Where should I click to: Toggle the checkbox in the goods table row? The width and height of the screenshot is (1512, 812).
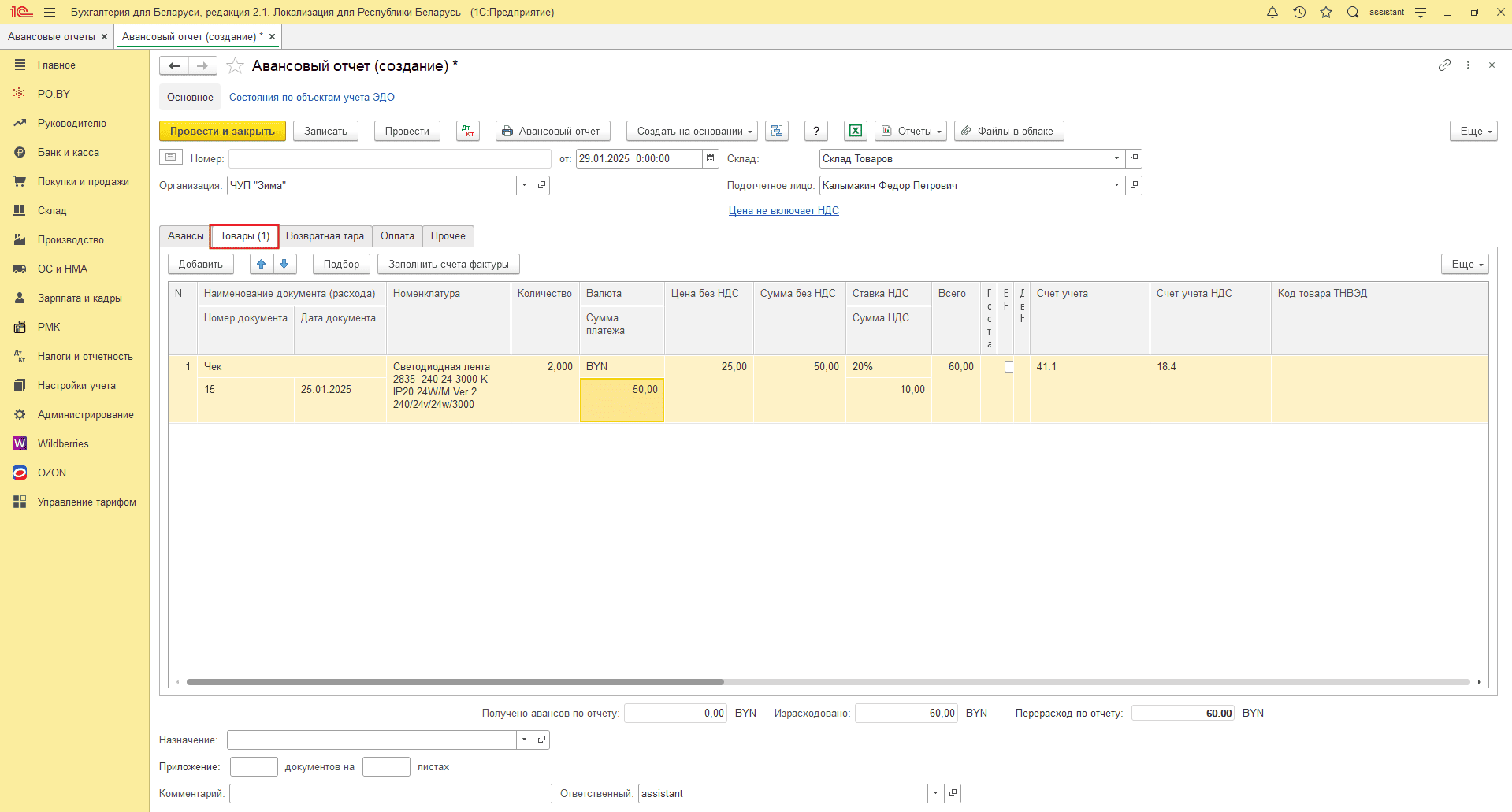click(x=1009, y=366)
